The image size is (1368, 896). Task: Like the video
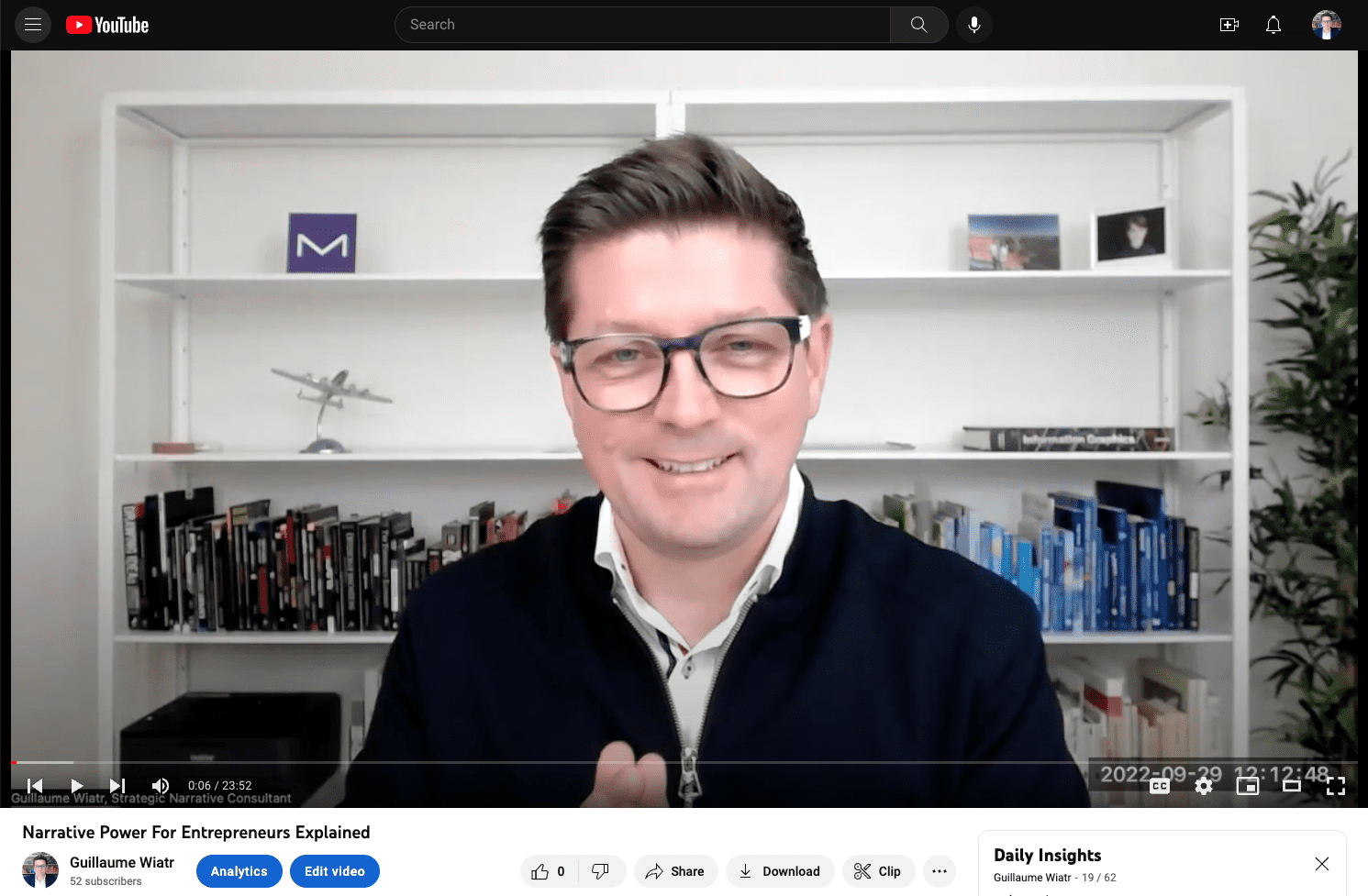click(549, 871)
